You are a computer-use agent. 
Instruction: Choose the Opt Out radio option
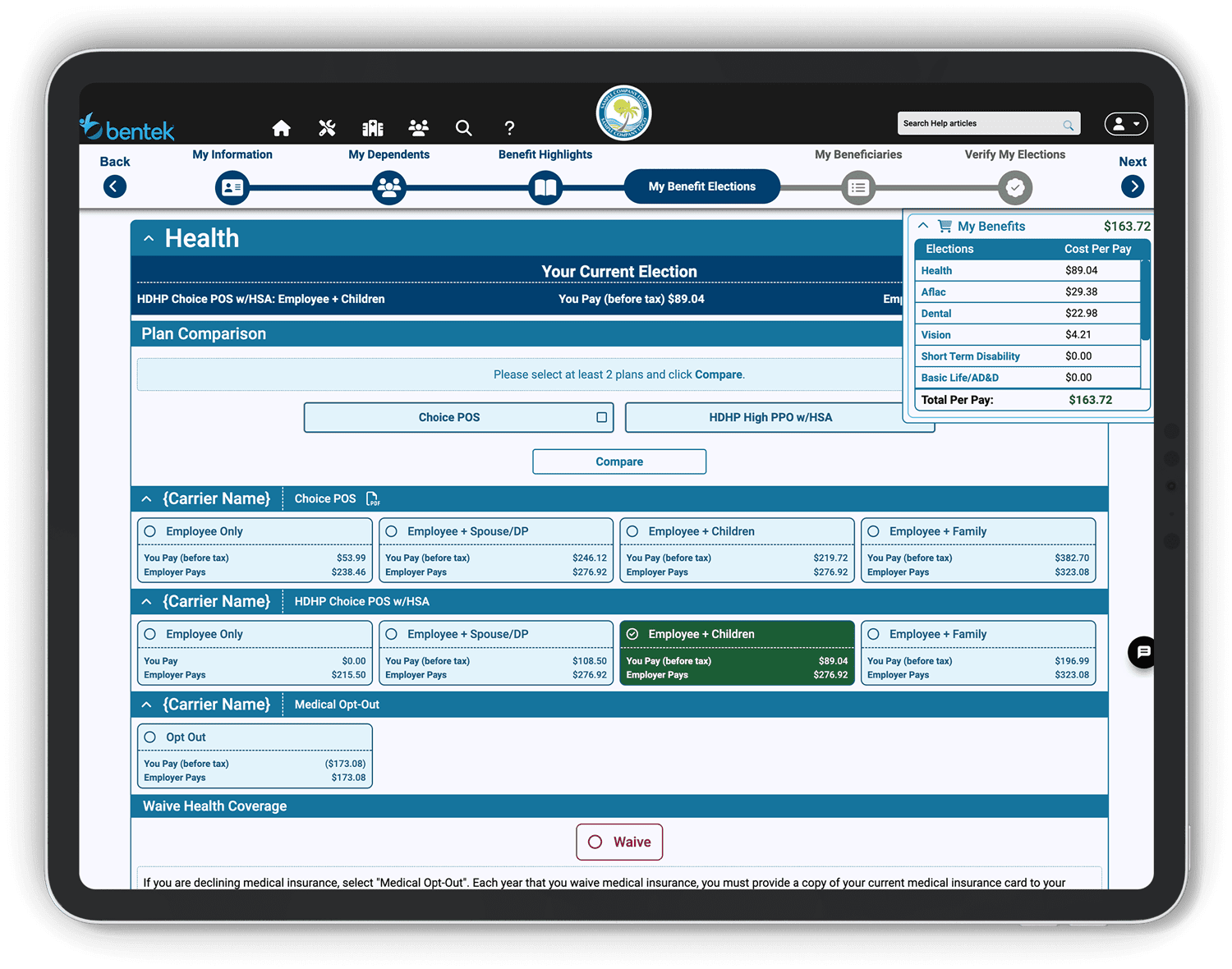150,737
